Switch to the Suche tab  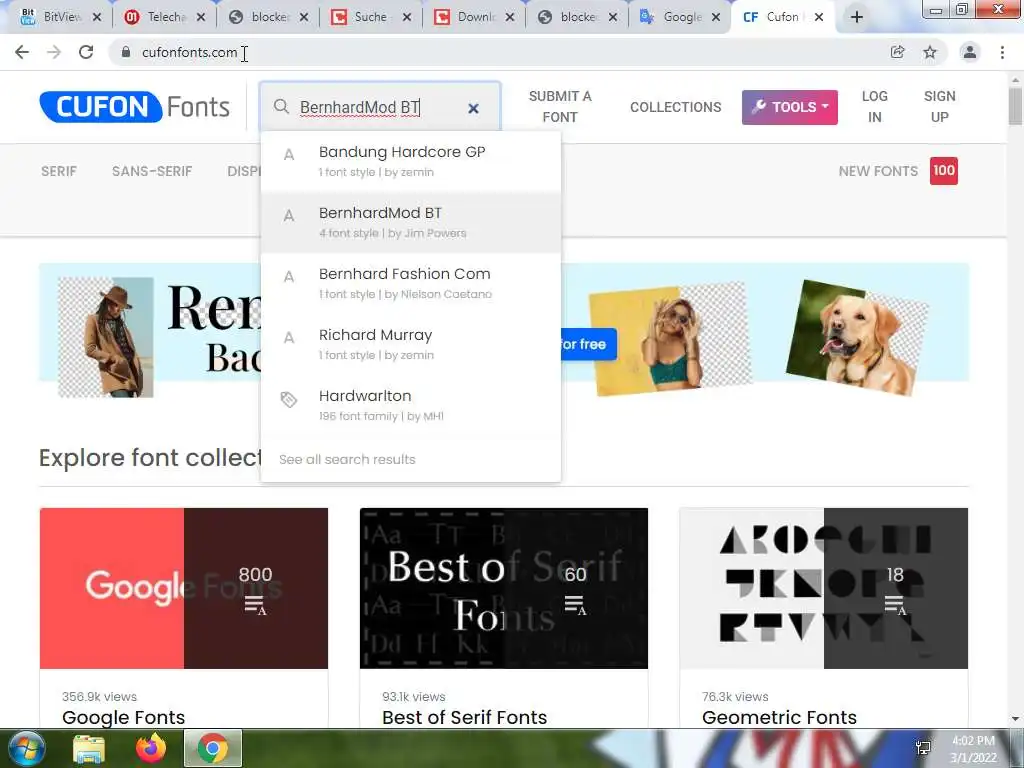click(x=369, y=17)
